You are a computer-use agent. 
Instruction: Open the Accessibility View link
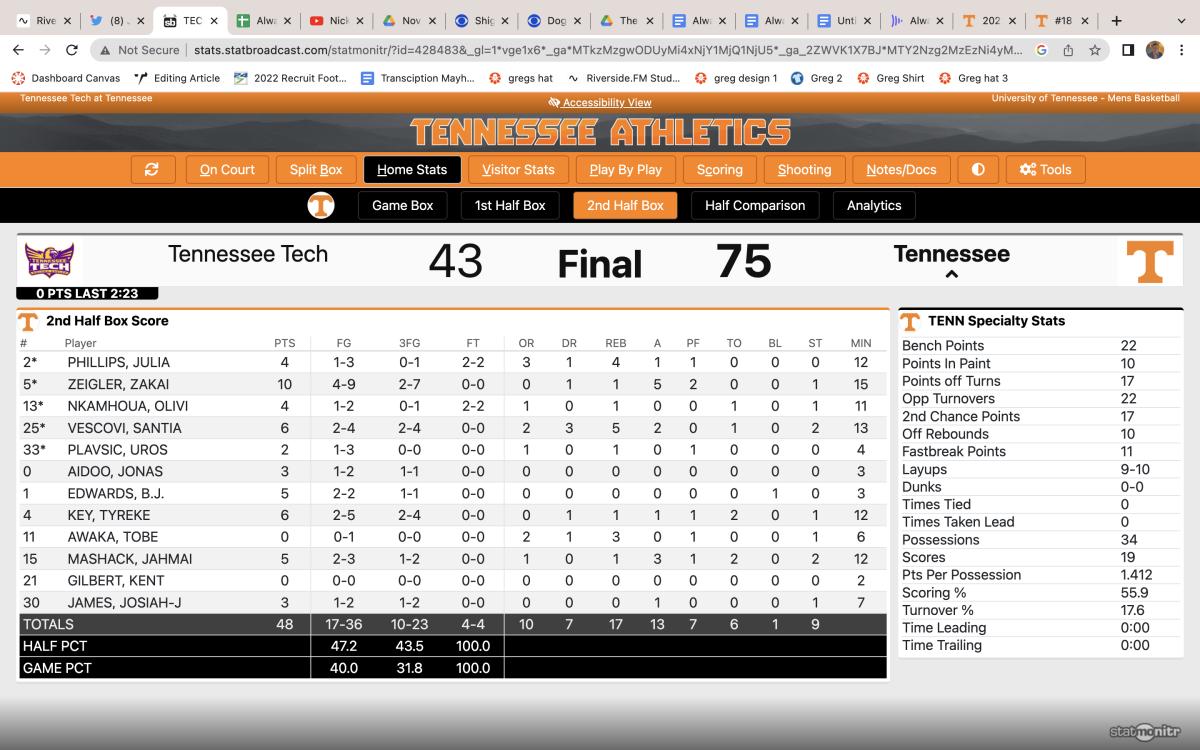pyautogui.click(x=600, y=102)
